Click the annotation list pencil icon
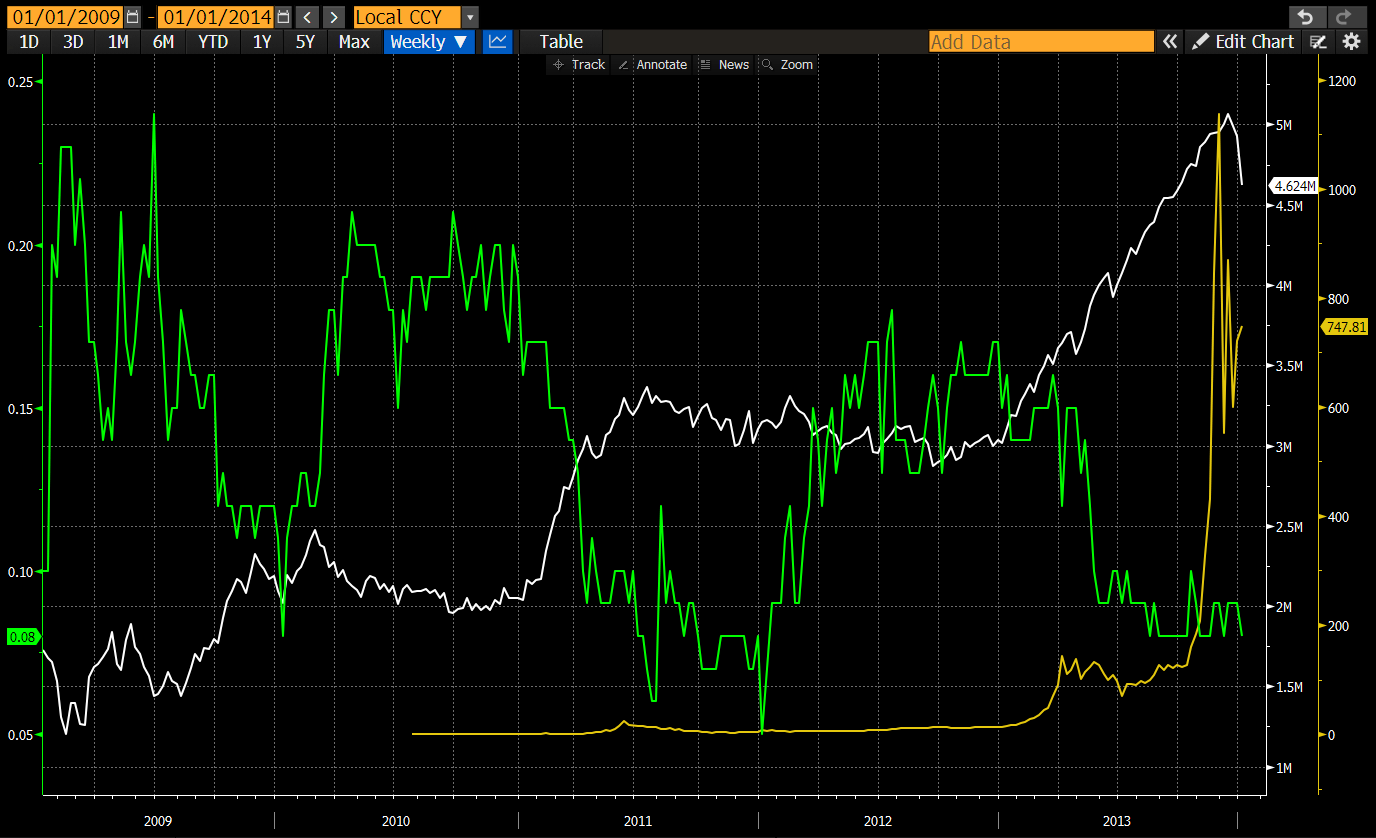The image size is (1376, 838). click(x=1319, y=41)
